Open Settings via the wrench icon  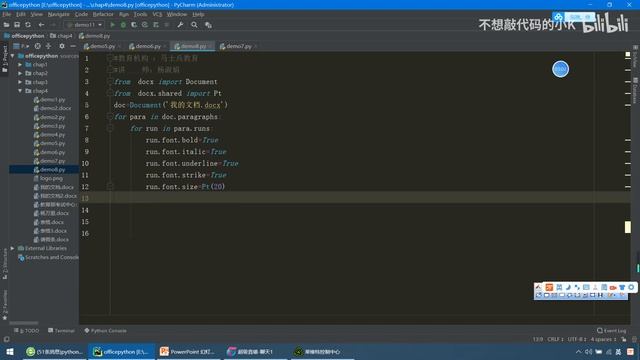(x=180, y=25)
